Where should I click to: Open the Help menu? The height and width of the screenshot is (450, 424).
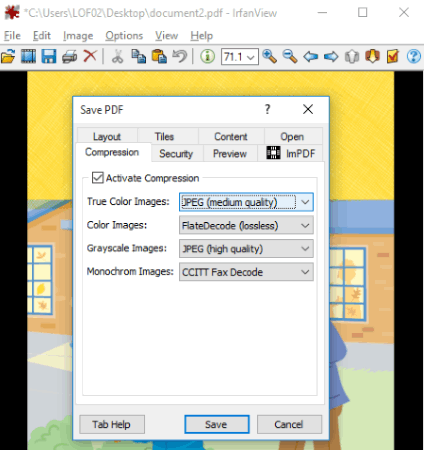pos(201,36)
